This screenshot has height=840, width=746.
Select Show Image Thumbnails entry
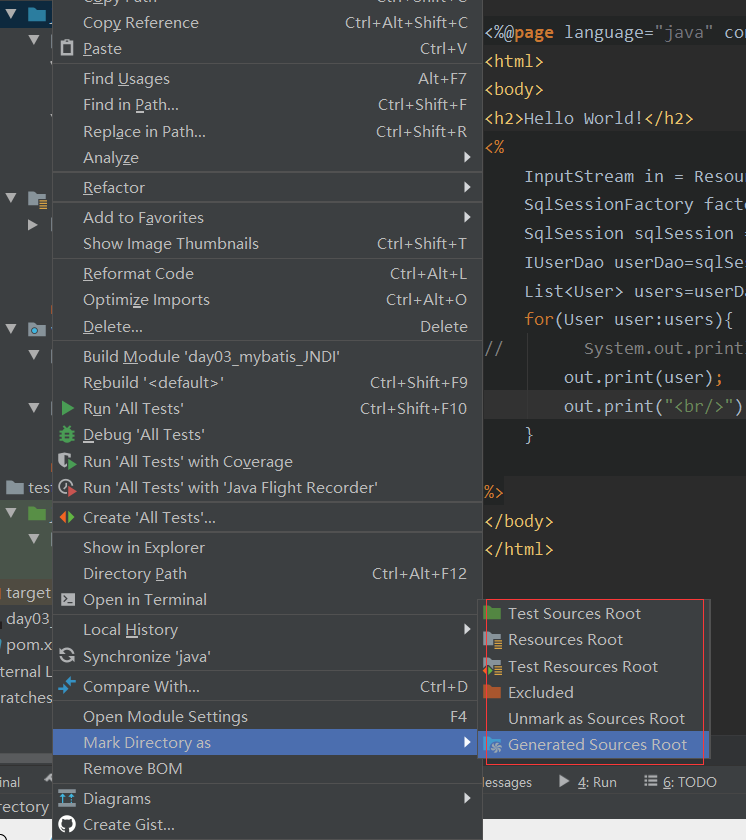click(268, 244)
